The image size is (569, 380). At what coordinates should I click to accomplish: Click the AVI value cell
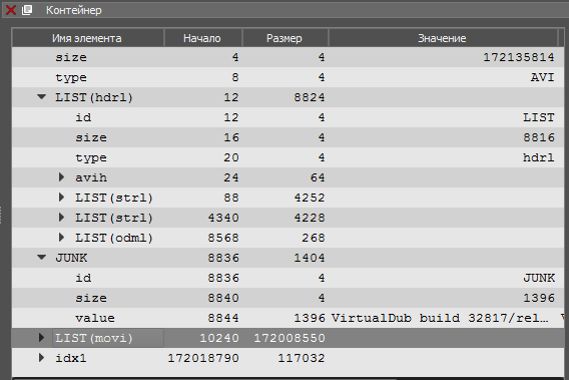[543, 77]
